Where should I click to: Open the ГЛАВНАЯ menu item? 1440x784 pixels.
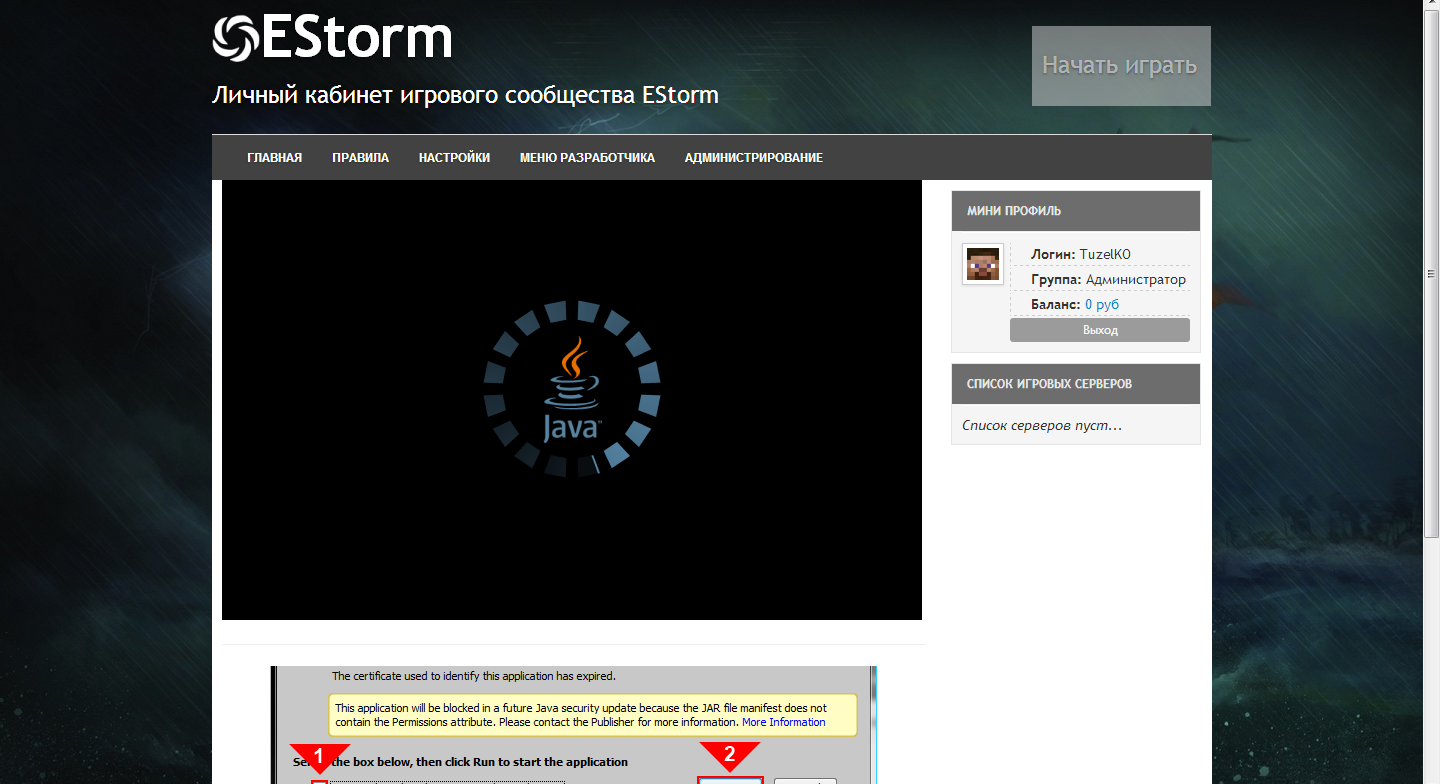274,158
